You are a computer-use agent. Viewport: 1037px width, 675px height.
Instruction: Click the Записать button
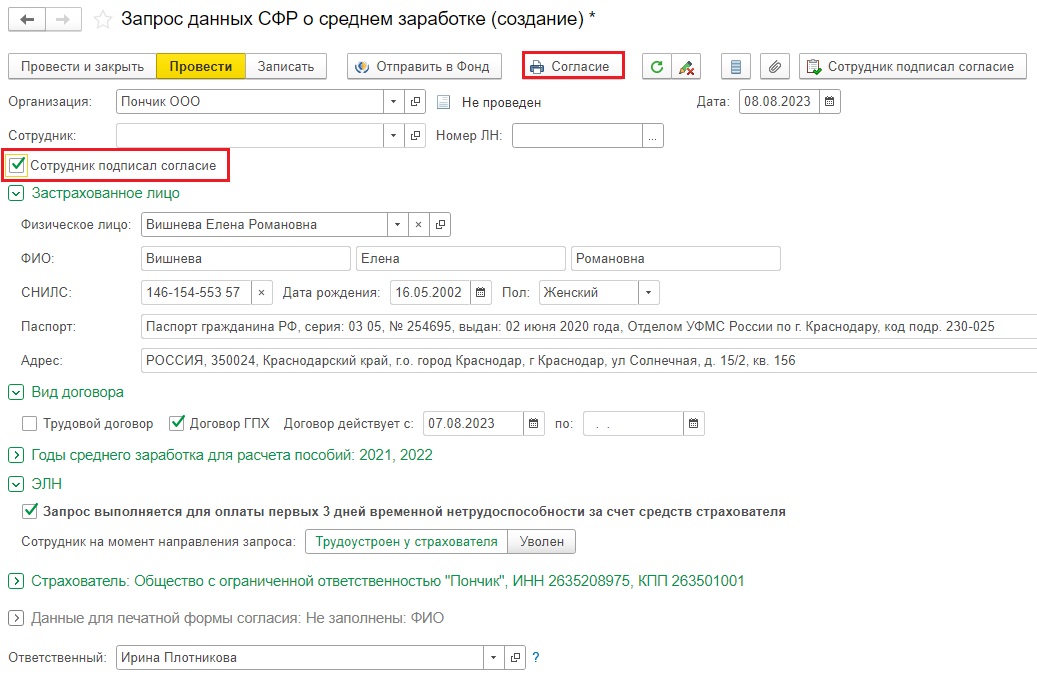click(286, 67)
